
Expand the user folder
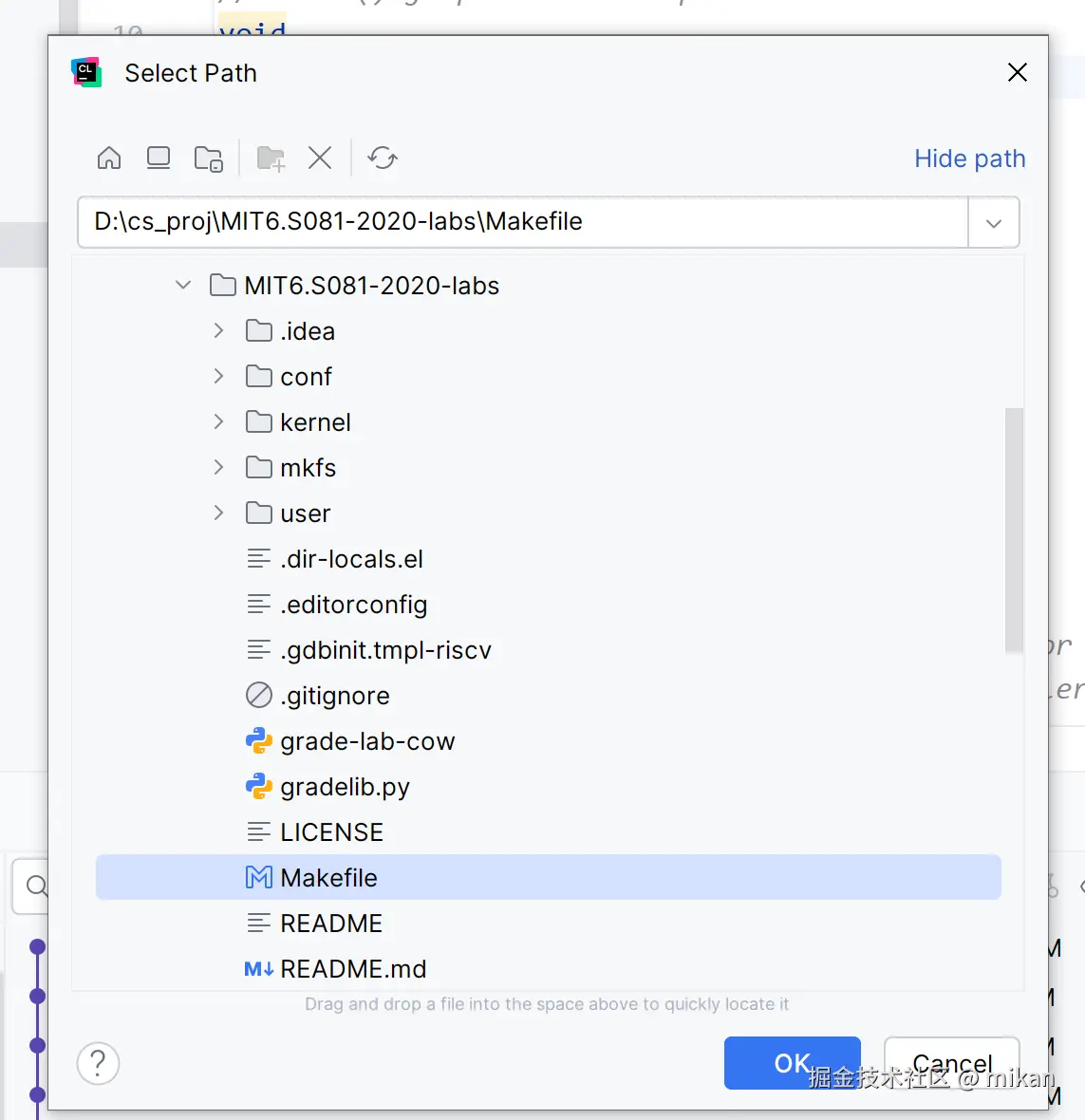[x=219, y=513]
